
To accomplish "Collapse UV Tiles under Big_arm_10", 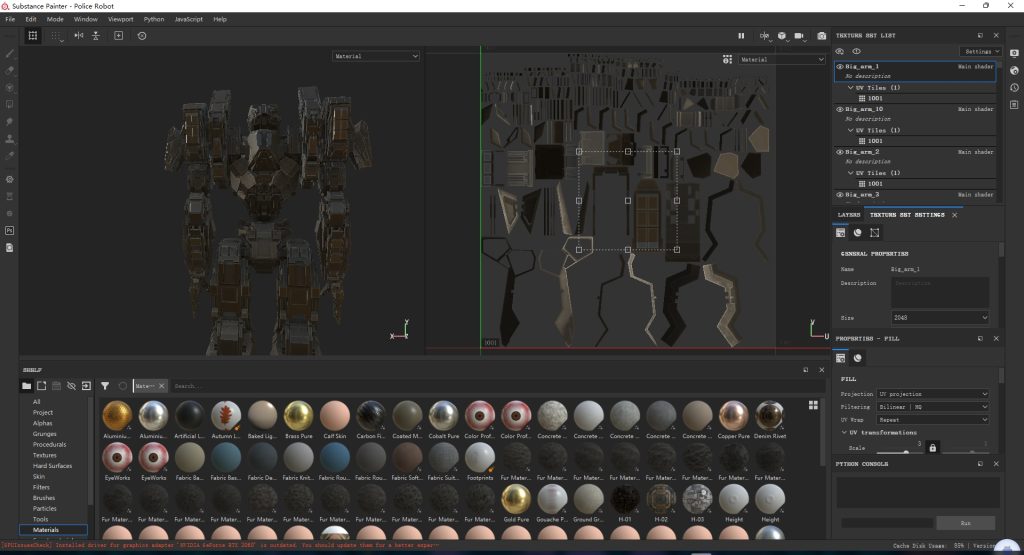I will point(850,131).
